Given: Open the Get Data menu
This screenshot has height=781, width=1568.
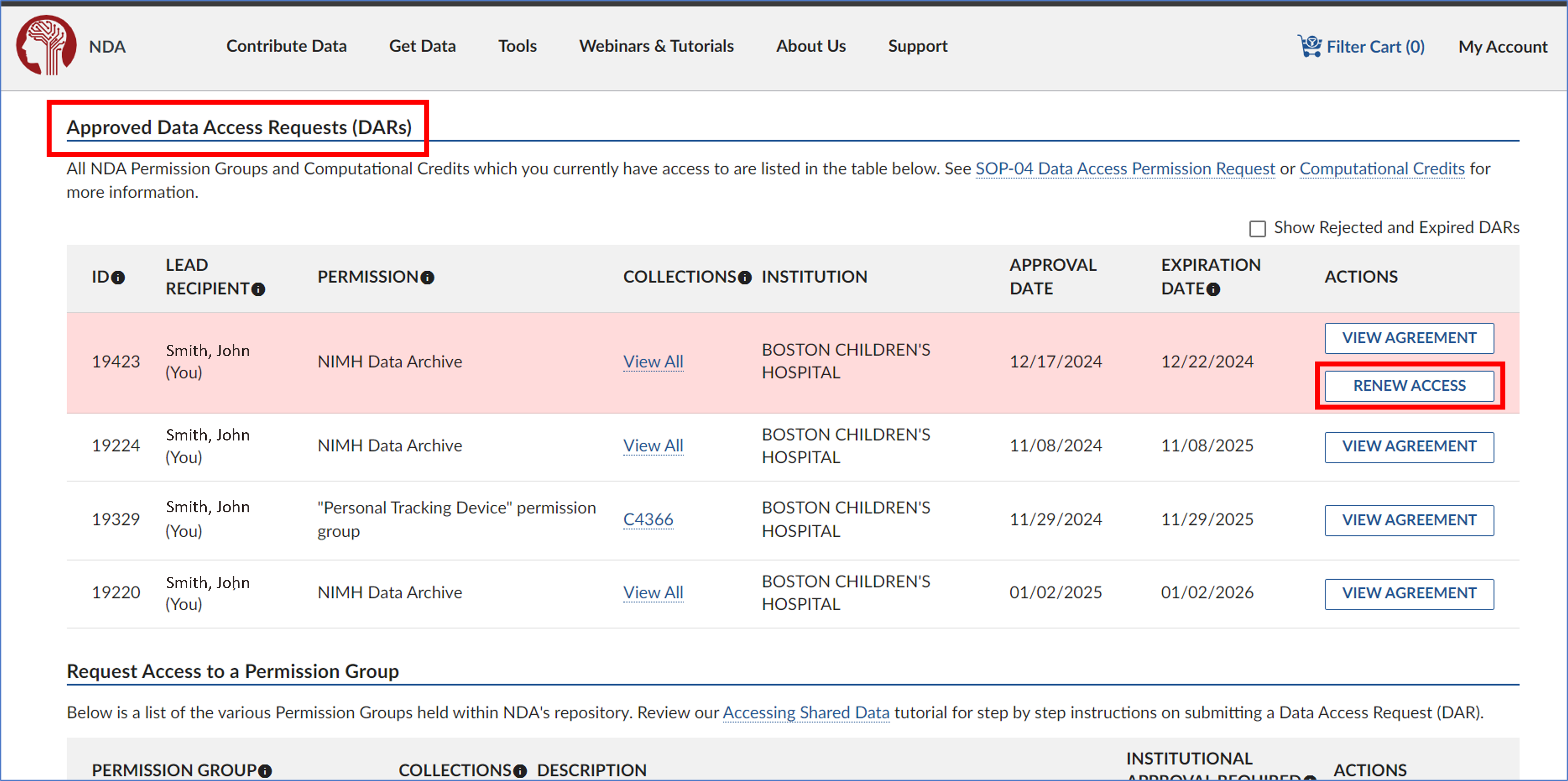Looking at the screenshot, I should [422, 46].
